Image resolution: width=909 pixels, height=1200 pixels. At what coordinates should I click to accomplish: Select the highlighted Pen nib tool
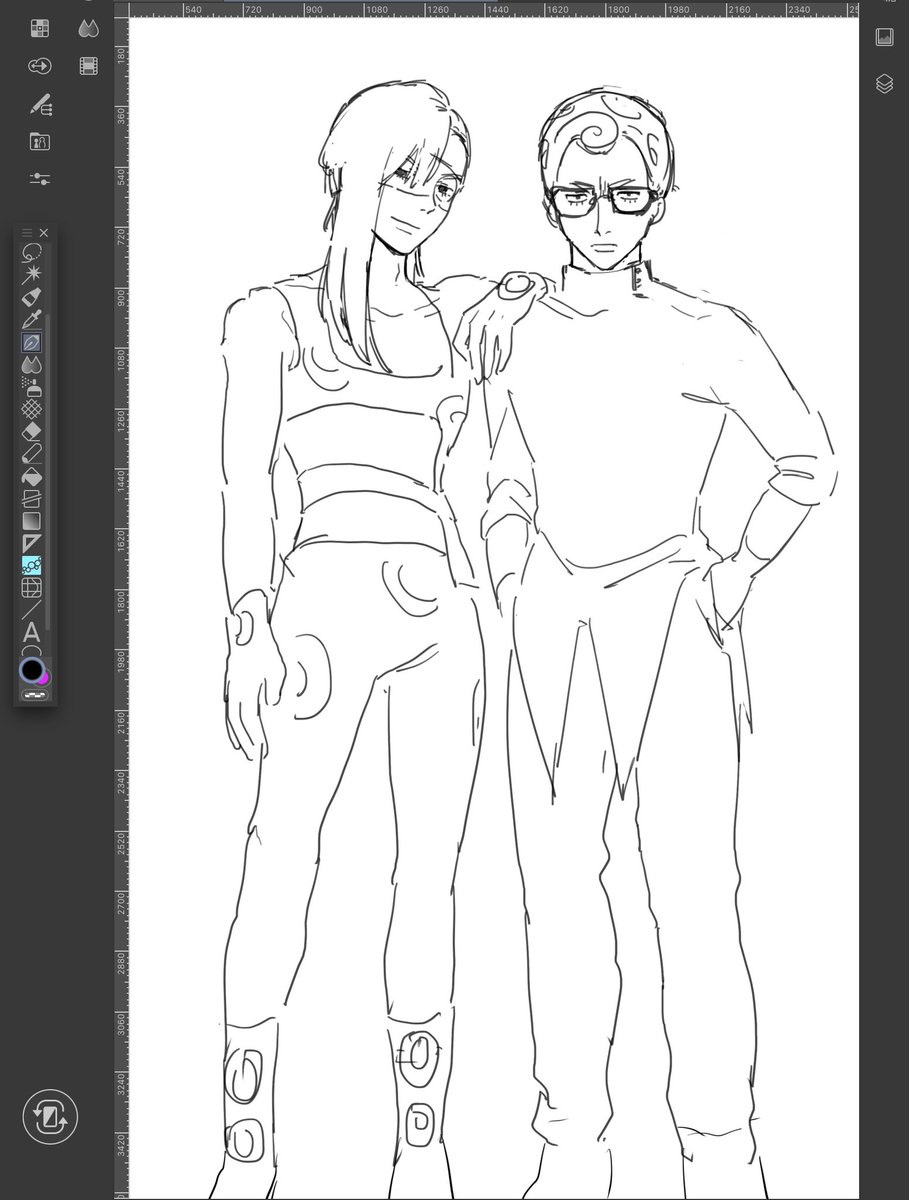31,343
